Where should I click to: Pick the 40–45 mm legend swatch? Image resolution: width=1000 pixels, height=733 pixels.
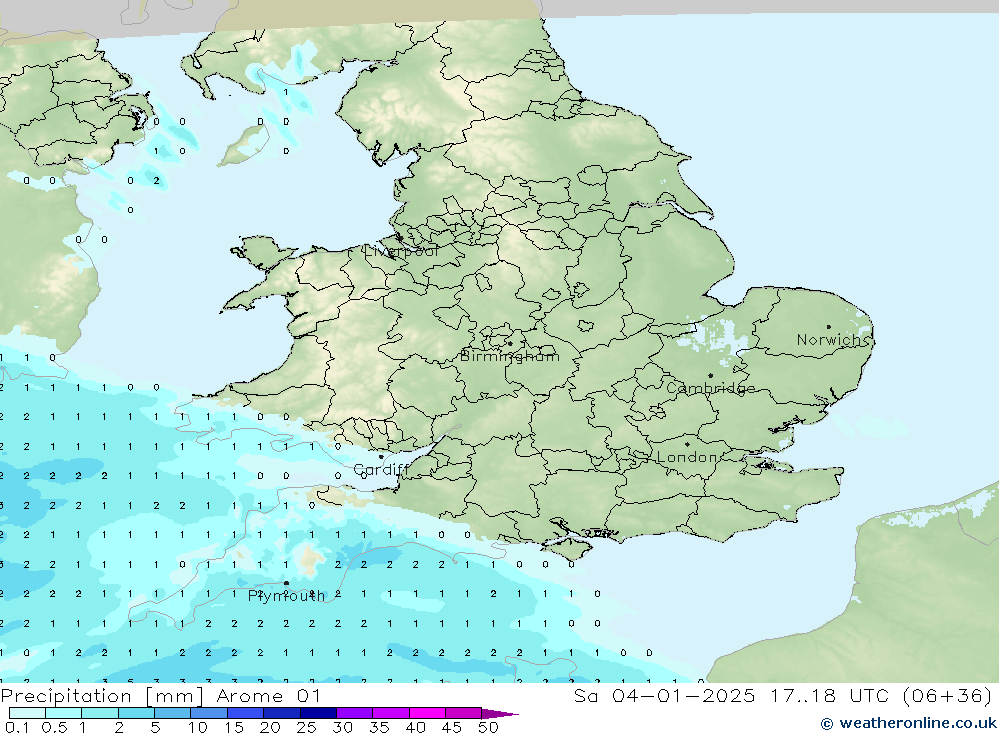tap(427, 713)
